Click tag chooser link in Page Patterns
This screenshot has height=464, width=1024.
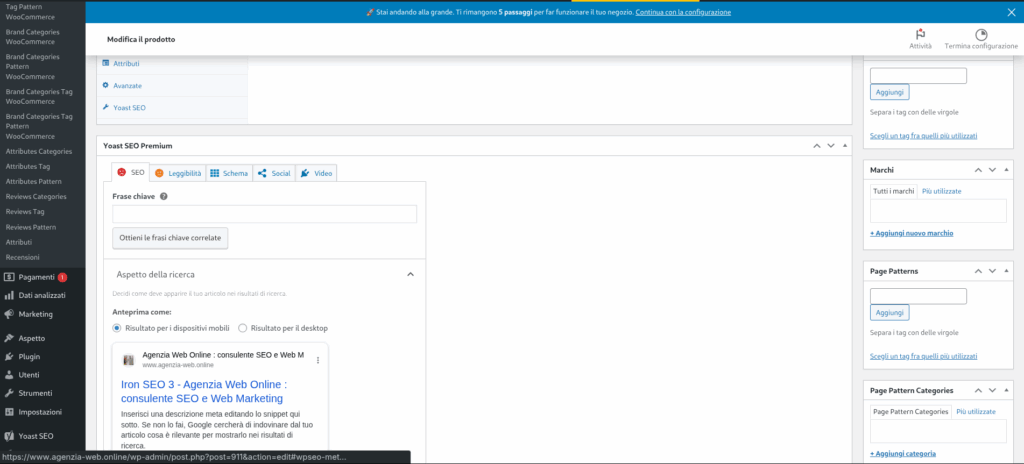pyautogui.click(x=924, y=356)
